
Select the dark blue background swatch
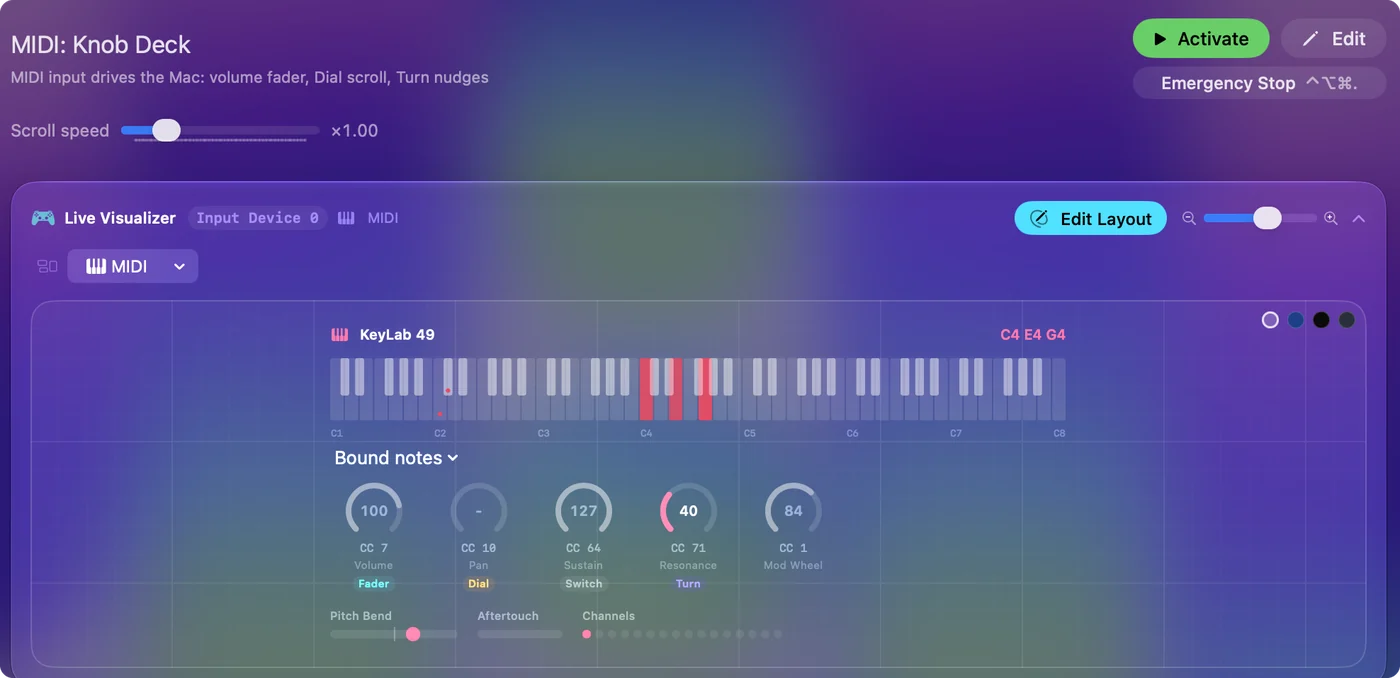click(1296, 320)
